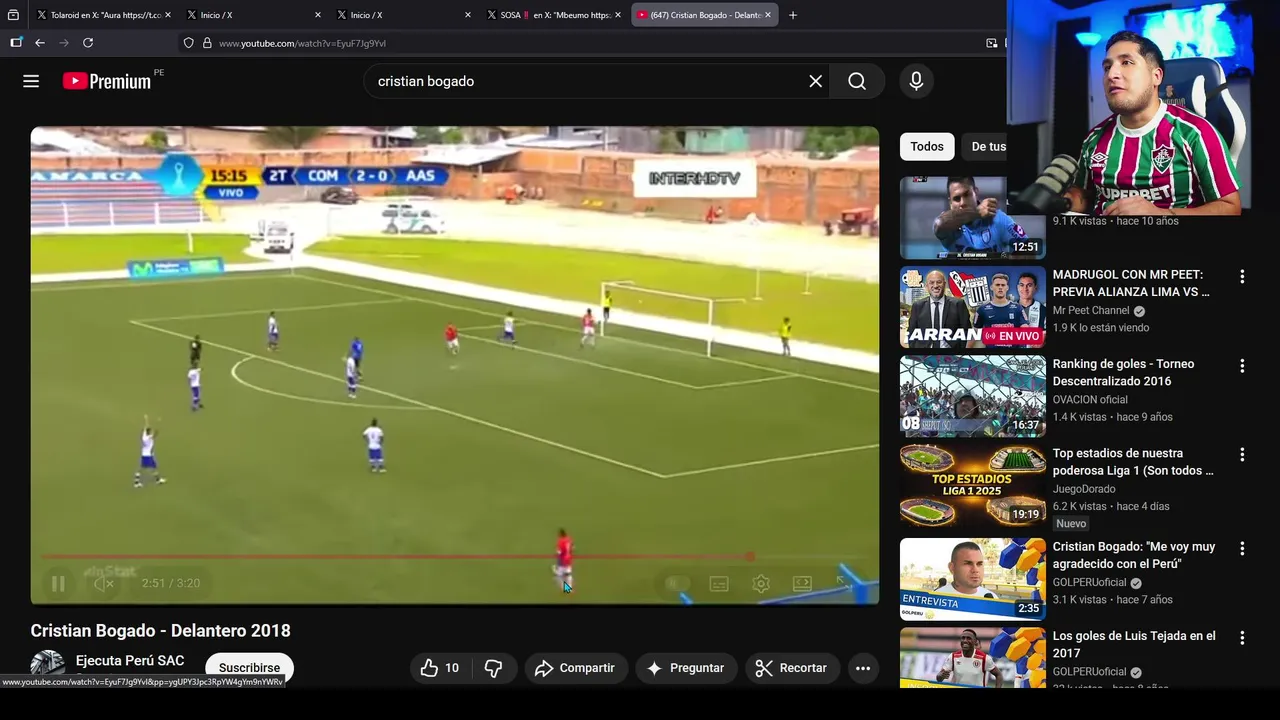Open Ranking de goles video thumbnail
The width and height of the screenshot is (1280, 720).
(x=973, y=396)
